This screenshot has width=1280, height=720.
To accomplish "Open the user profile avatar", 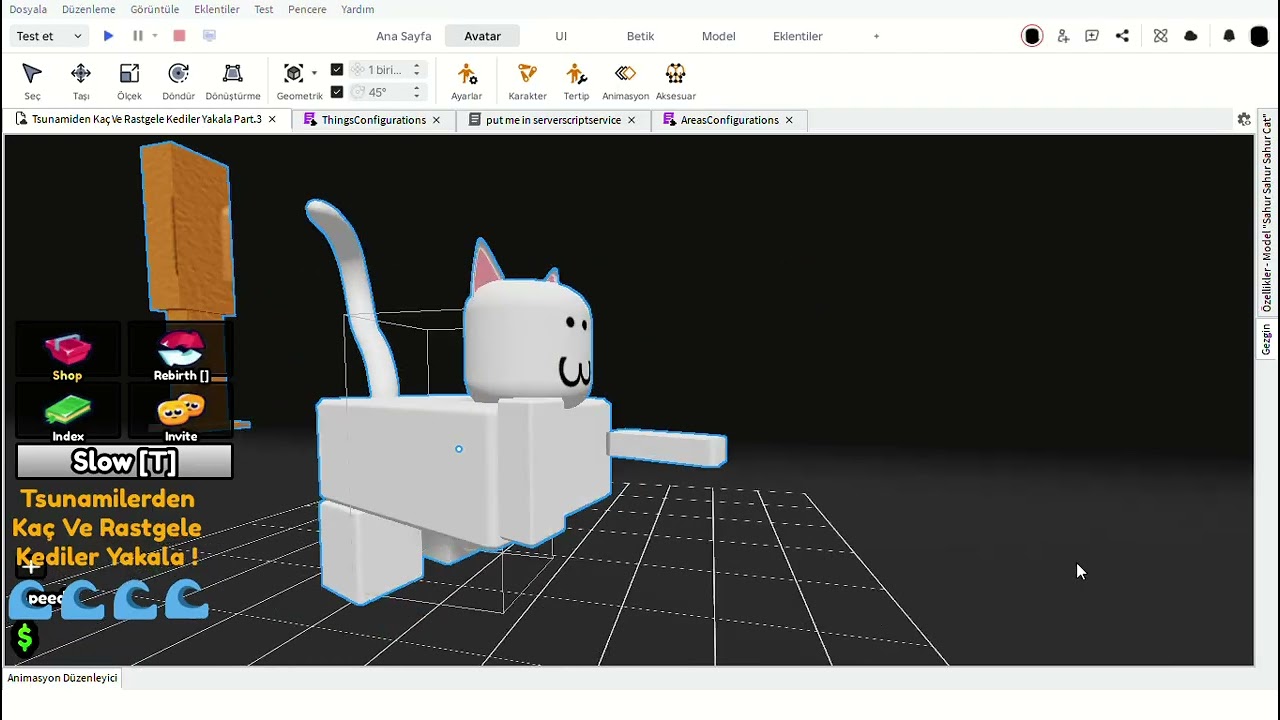I will (x=1258, y=36).
